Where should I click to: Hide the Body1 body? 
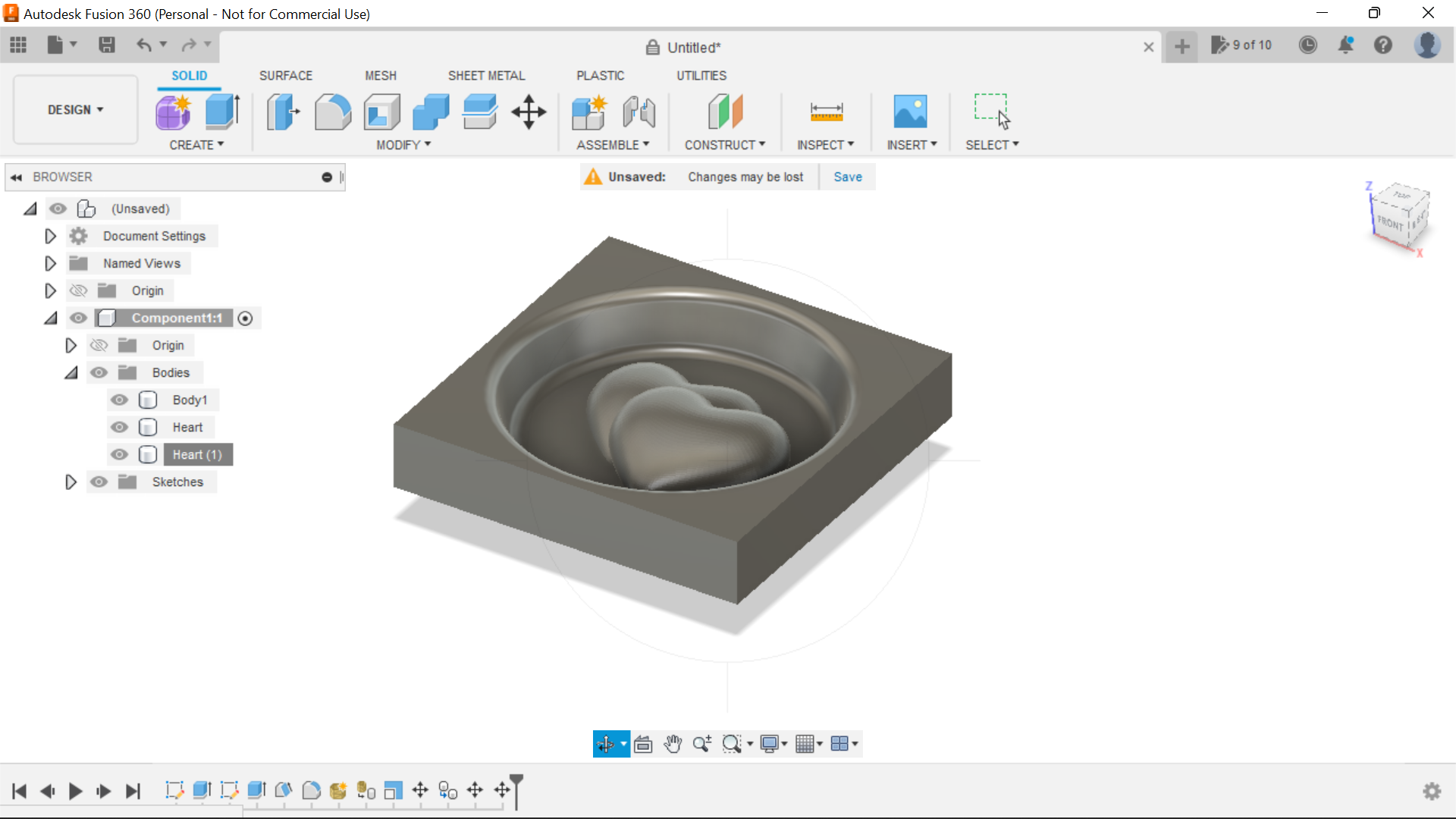[119, 400]
